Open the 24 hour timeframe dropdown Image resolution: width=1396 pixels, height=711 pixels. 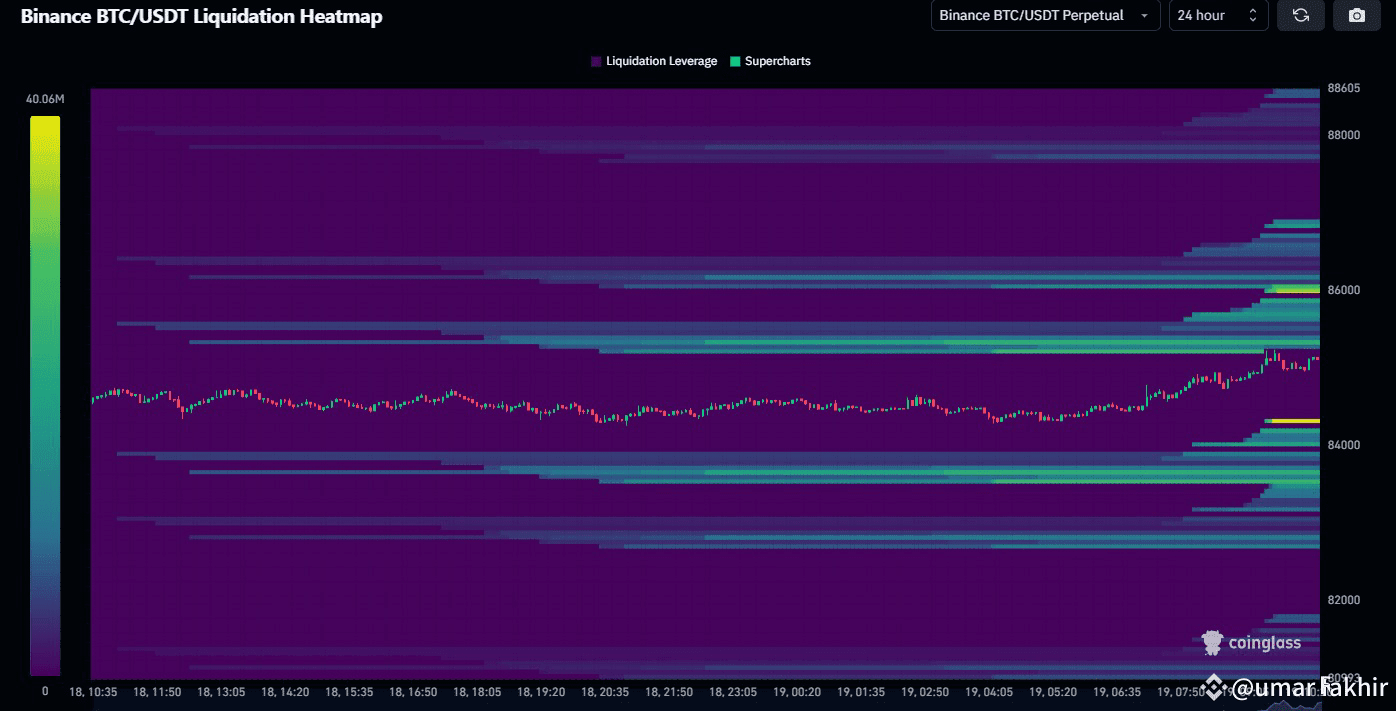(x=1218, y=15)
